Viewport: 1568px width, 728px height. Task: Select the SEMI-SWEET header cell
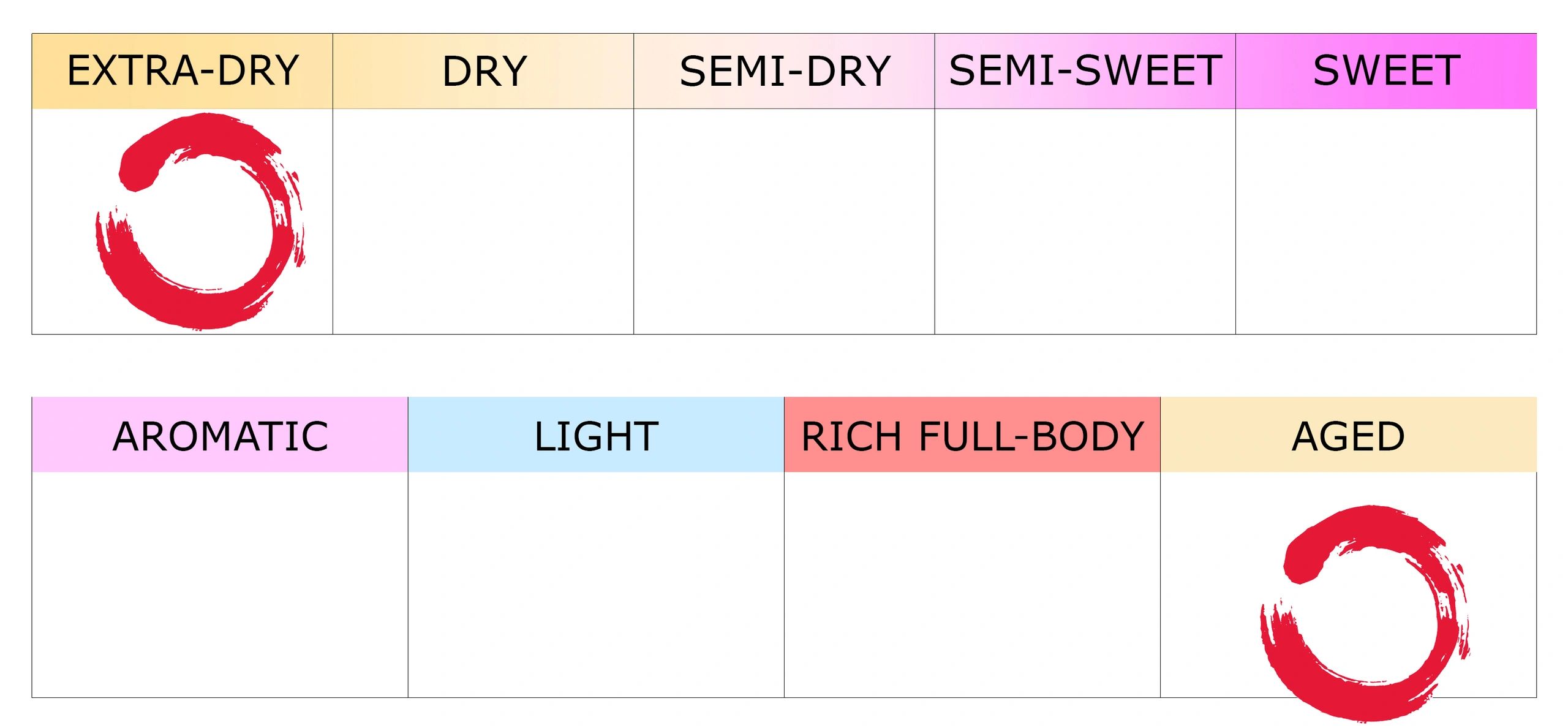coord(1085,71)
